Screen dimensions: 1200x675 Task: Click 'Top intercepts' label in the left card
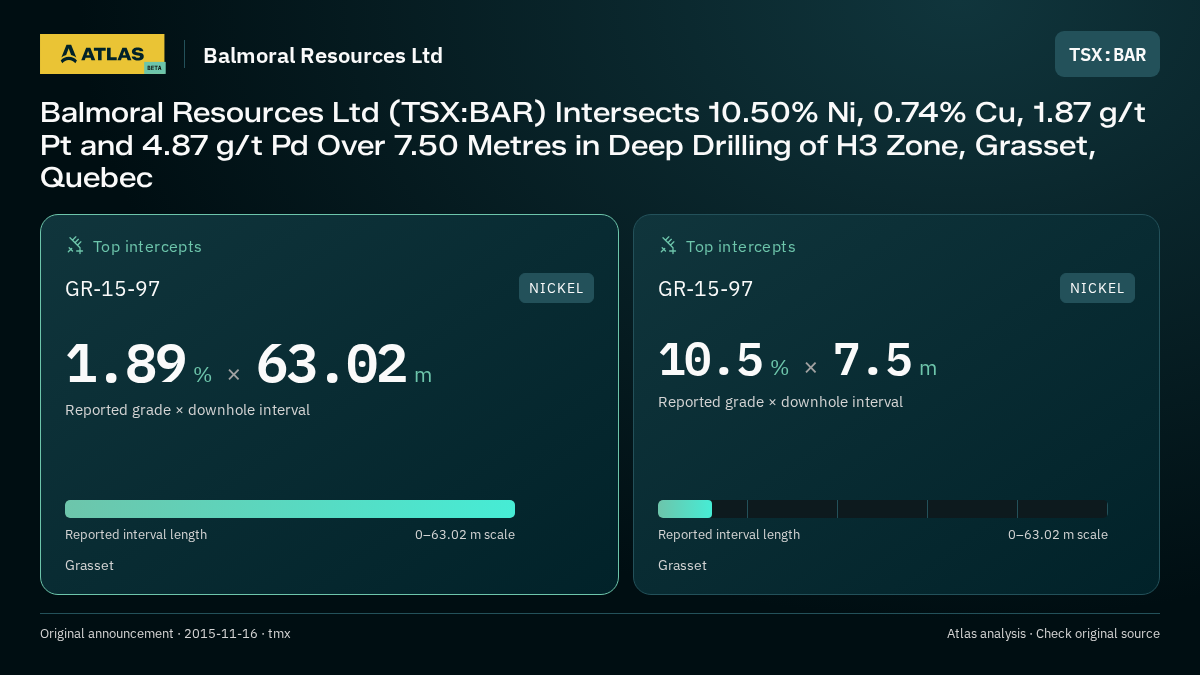pyautogui.click(x=147, y=246)
